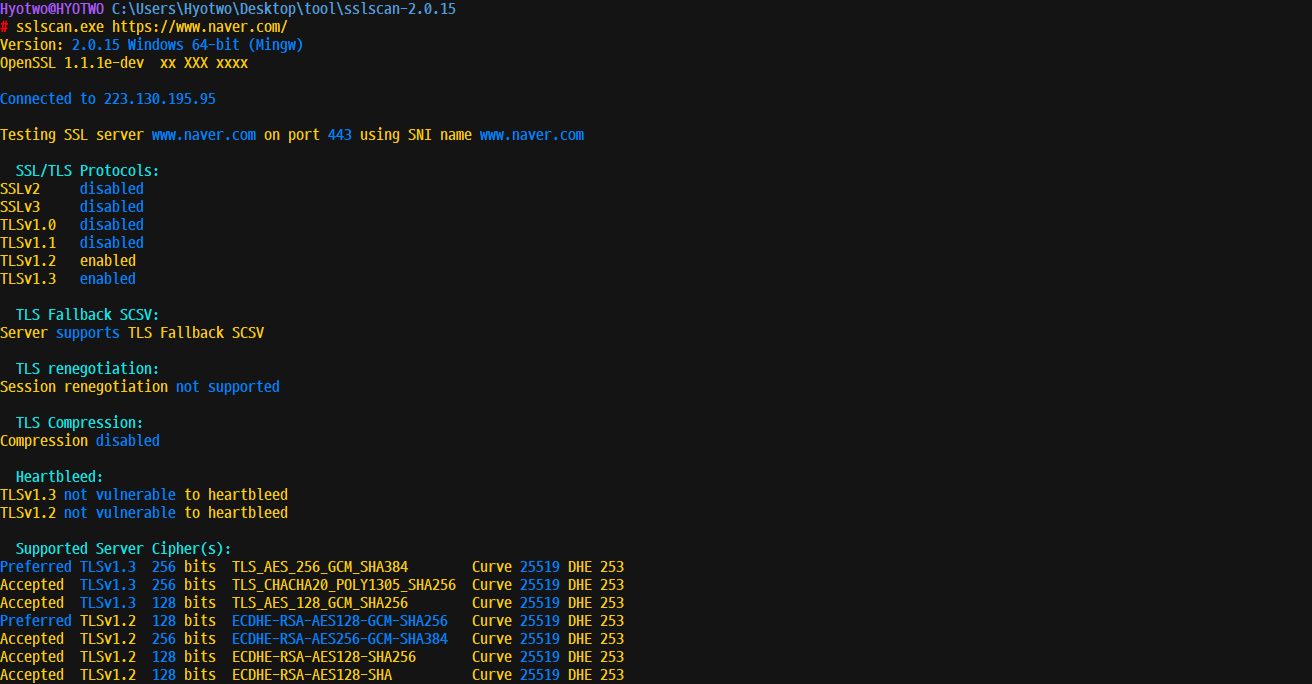This screenshot has height=684, width=1312.
Task: Click the connected IP 223.130.195.95
Action: pos(160,99)
